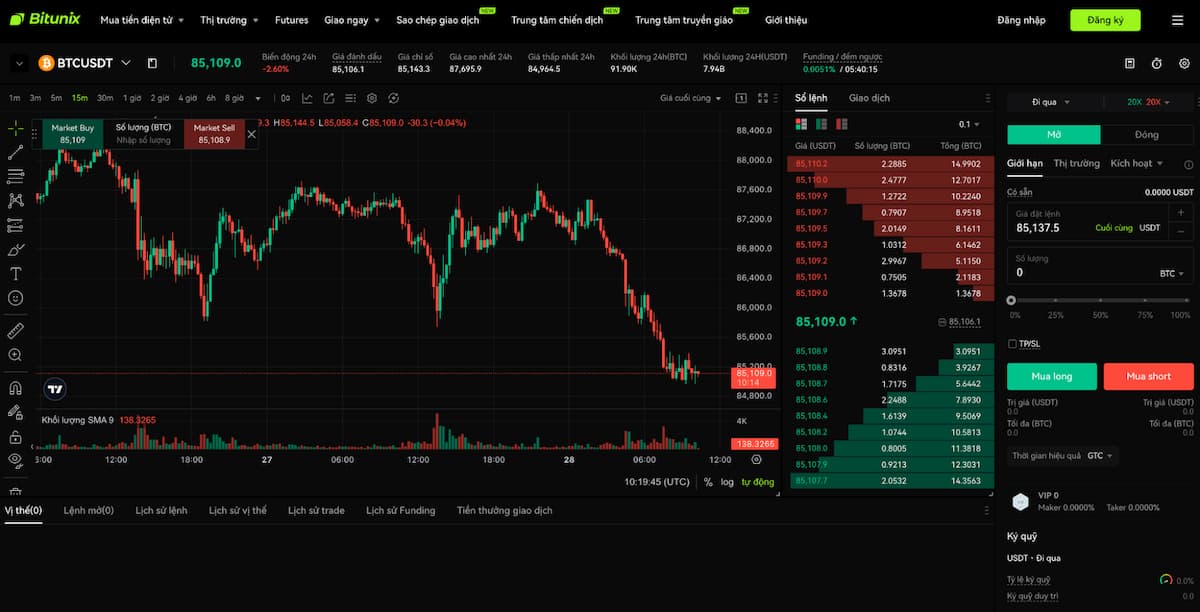The image size is (1200, 612).
Task: Activate the zoom in tool
Action: [x=15, y=355]
